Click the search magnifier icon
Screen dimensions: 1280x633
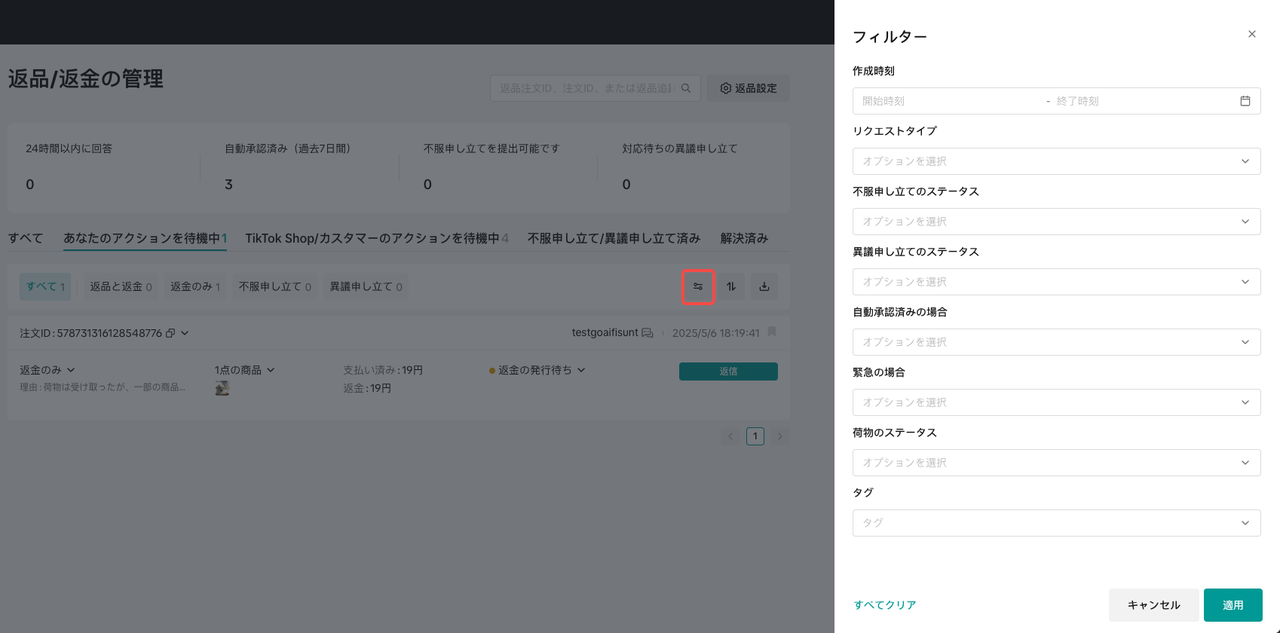pyautogui.click(x=686, y=88)
